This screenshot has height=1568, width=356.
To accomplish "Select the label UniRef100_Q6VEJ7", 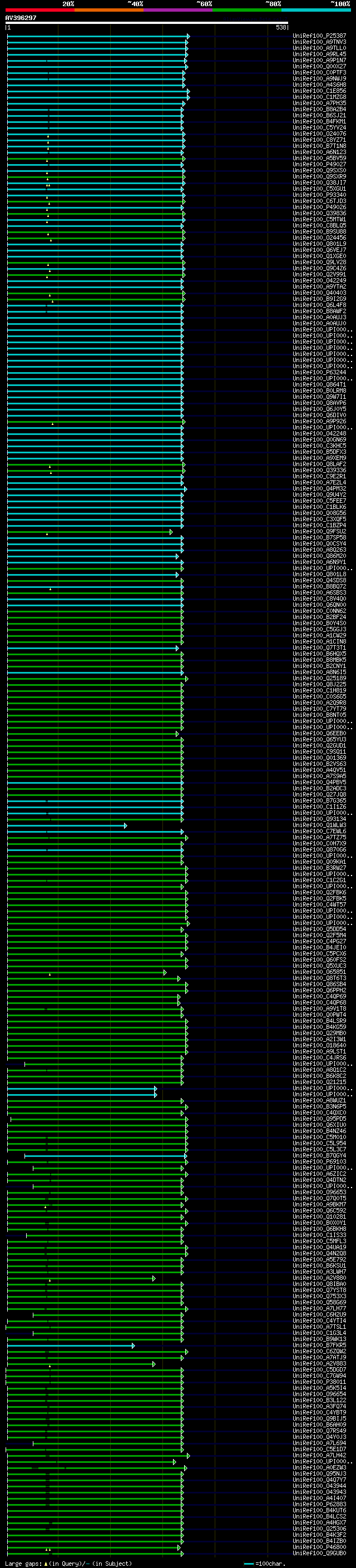I will tap(319, 250).
